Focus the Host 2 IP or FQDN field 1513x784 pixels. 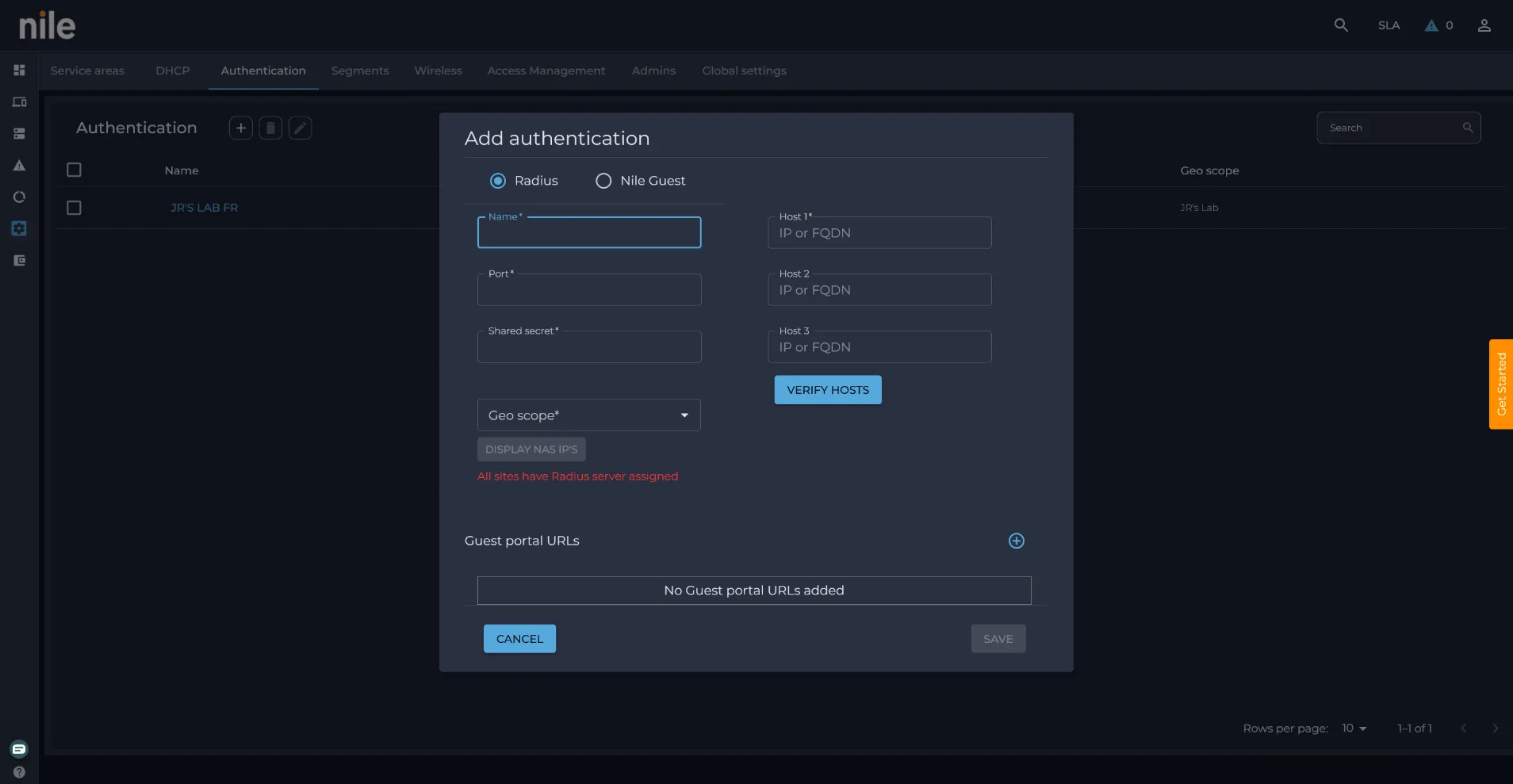coord(879,289)
